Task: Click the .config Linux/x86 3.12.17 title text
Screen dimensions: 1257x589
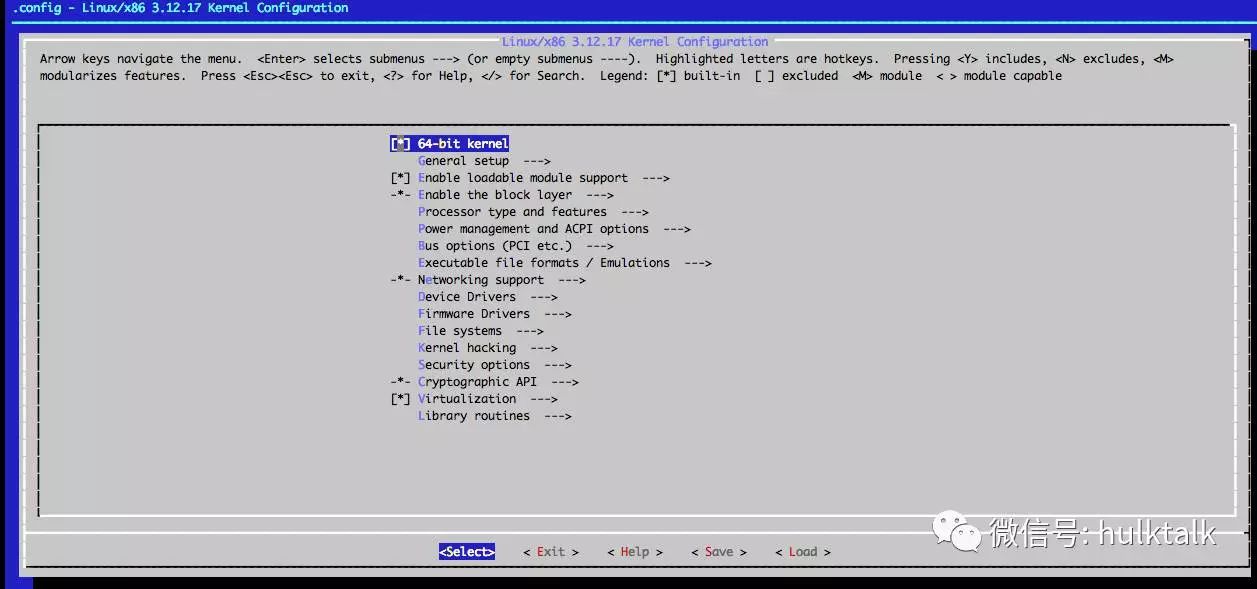Action: click(x=180, y=8)
